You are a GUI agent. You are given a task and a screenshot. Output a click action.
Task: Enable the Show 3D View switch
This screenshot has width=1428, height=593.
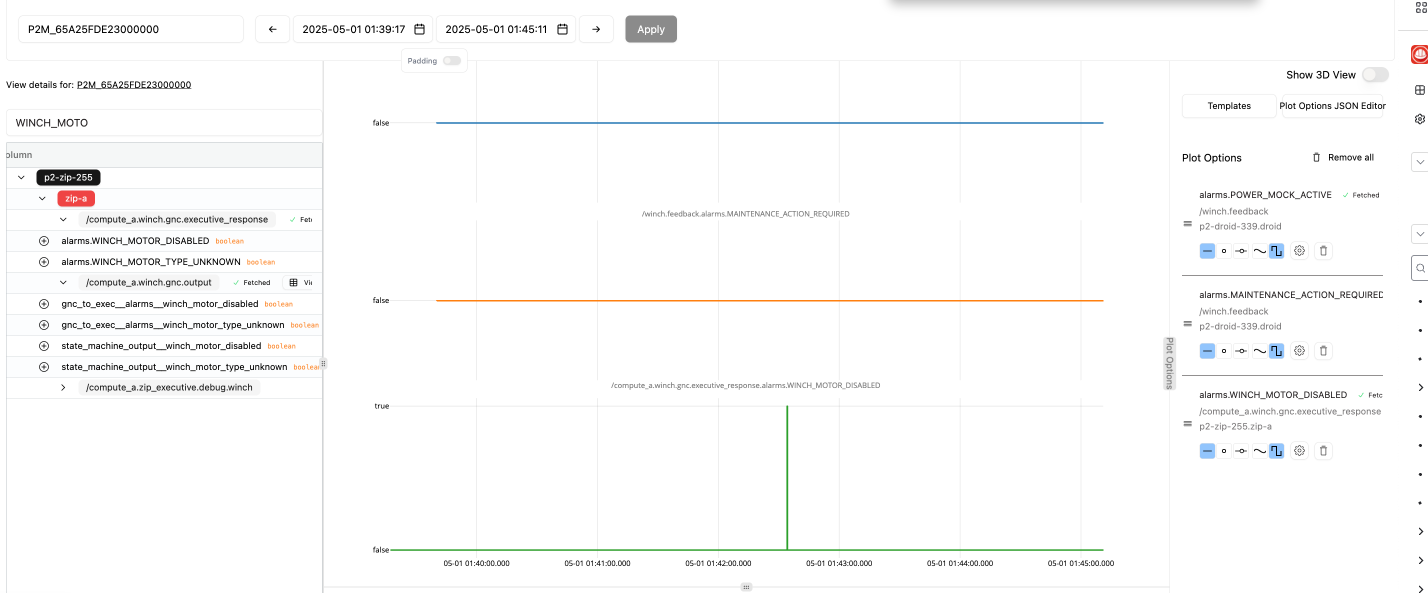tap(1375, 75)
